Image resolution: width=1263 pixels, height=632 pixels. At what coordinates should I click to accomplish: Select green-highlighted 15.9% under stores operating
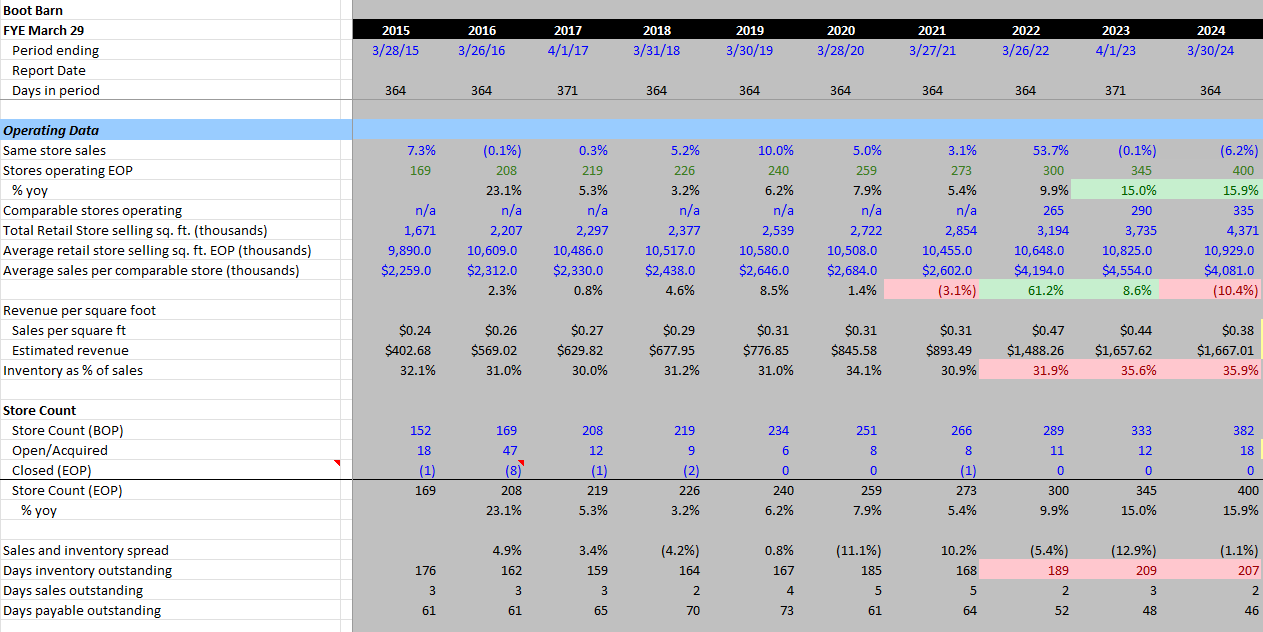(1212, 190)
